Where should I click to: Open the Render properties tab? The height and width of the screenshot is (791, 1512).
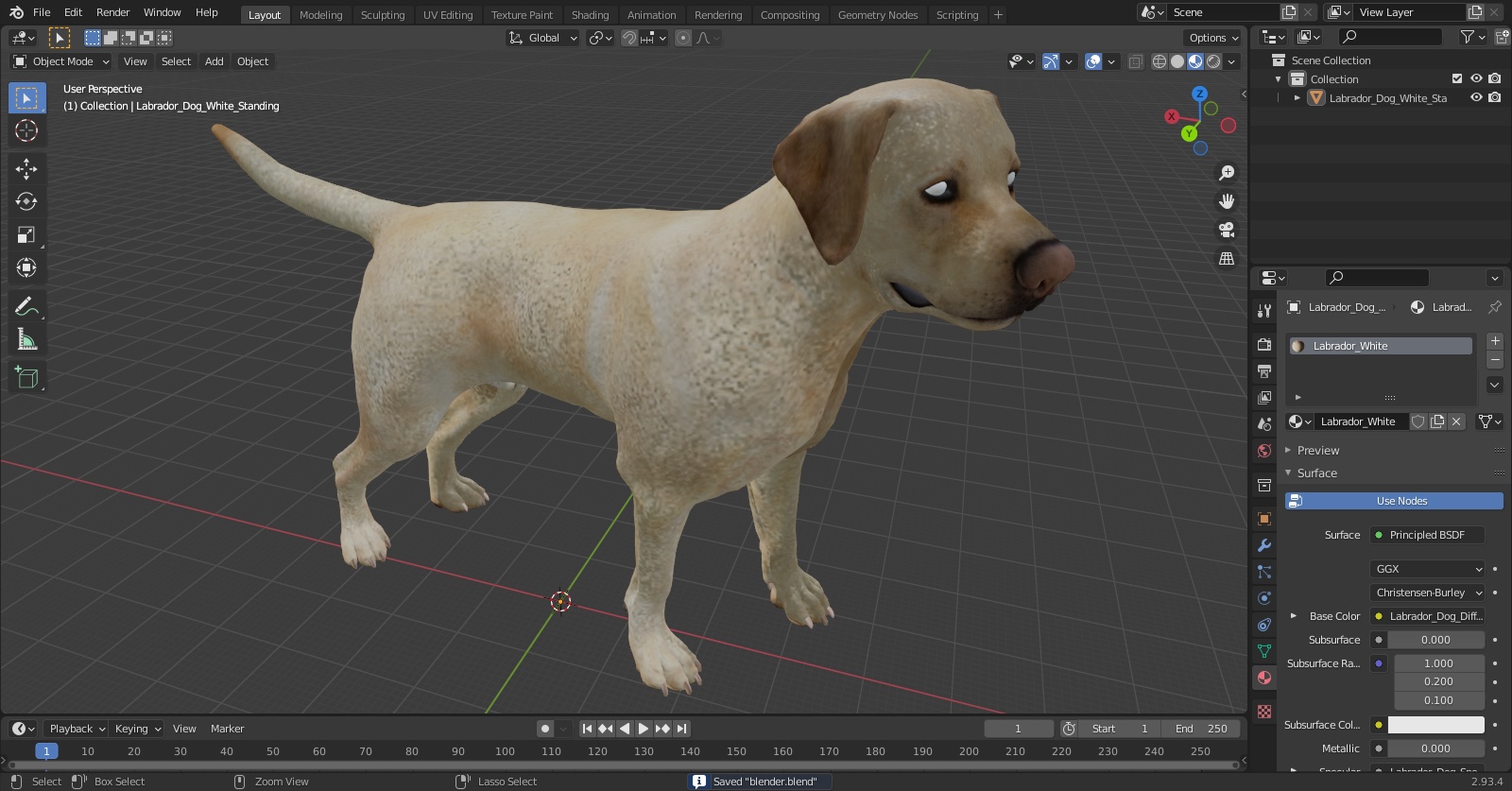[x=1264, y=344]
